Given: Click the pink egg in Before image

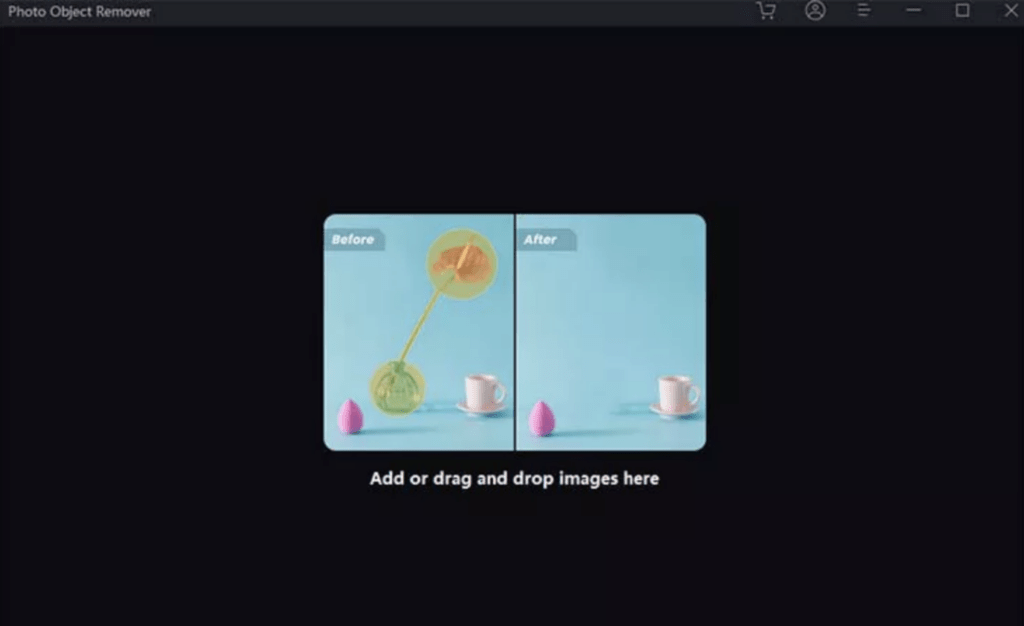Looking at the screenshot, I should [349, 417].
